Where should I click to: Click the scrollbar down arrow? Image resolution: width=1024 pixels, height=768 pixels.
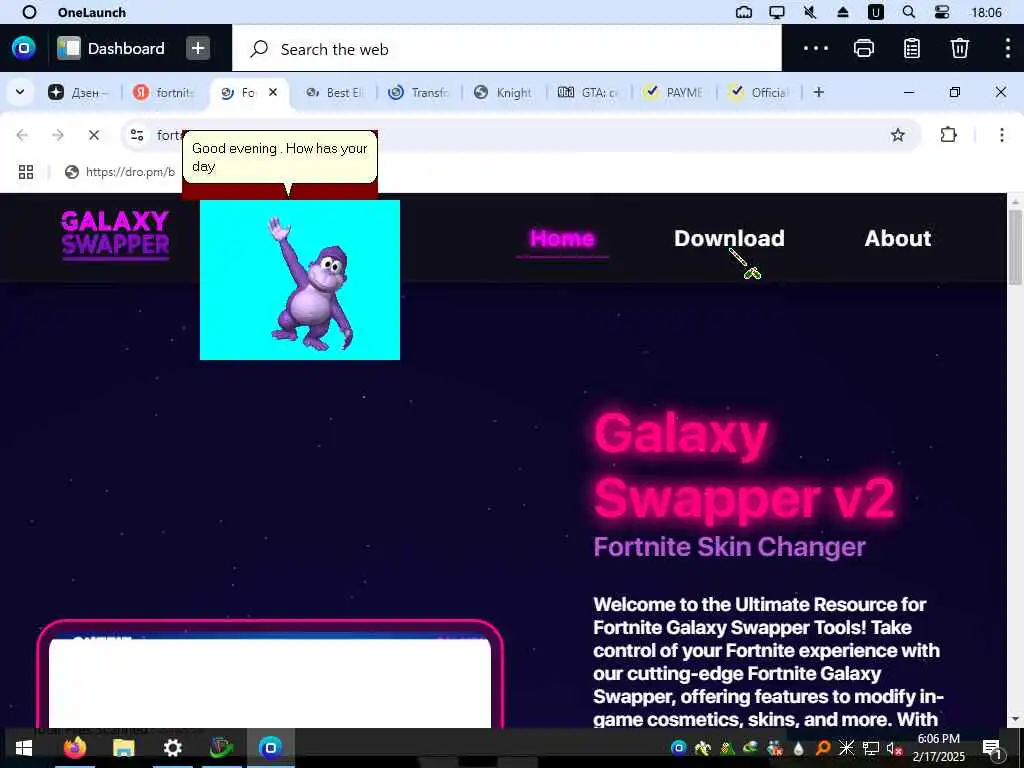pos(1014,720)
